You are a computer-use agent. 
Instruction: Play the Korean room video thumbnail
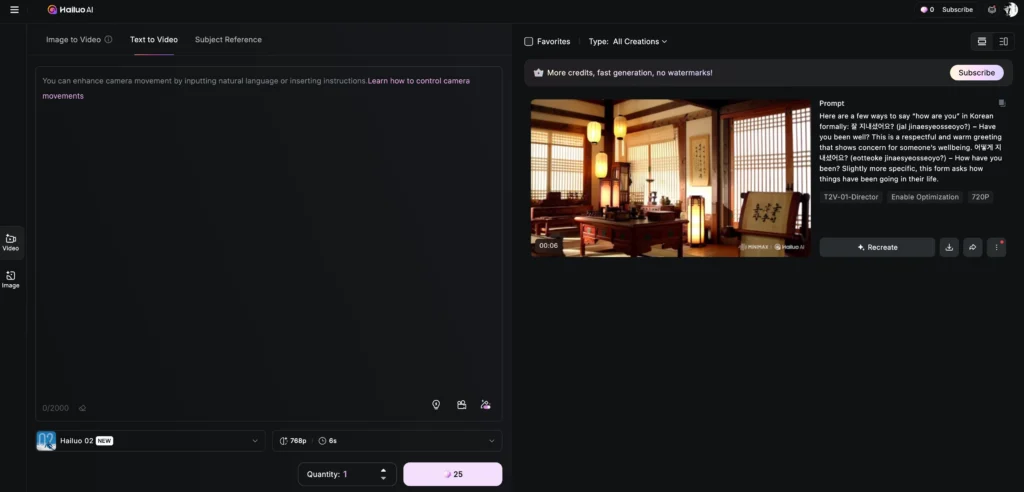tap(670, 177)
